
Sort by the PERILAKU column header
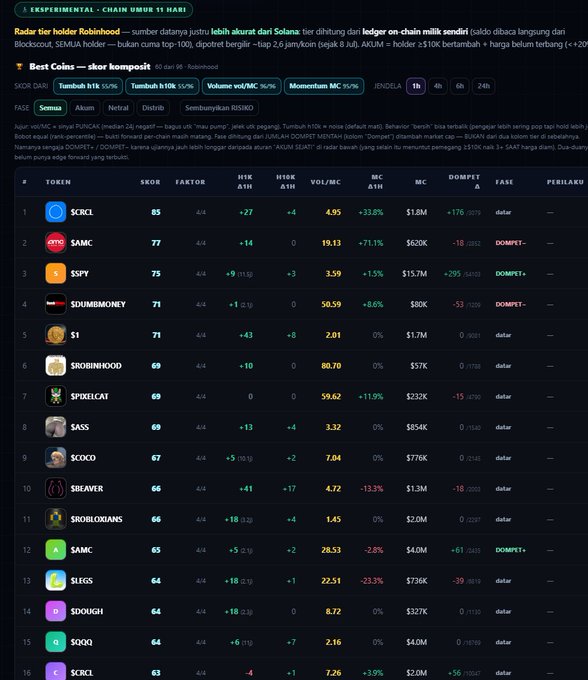[565, 182]
